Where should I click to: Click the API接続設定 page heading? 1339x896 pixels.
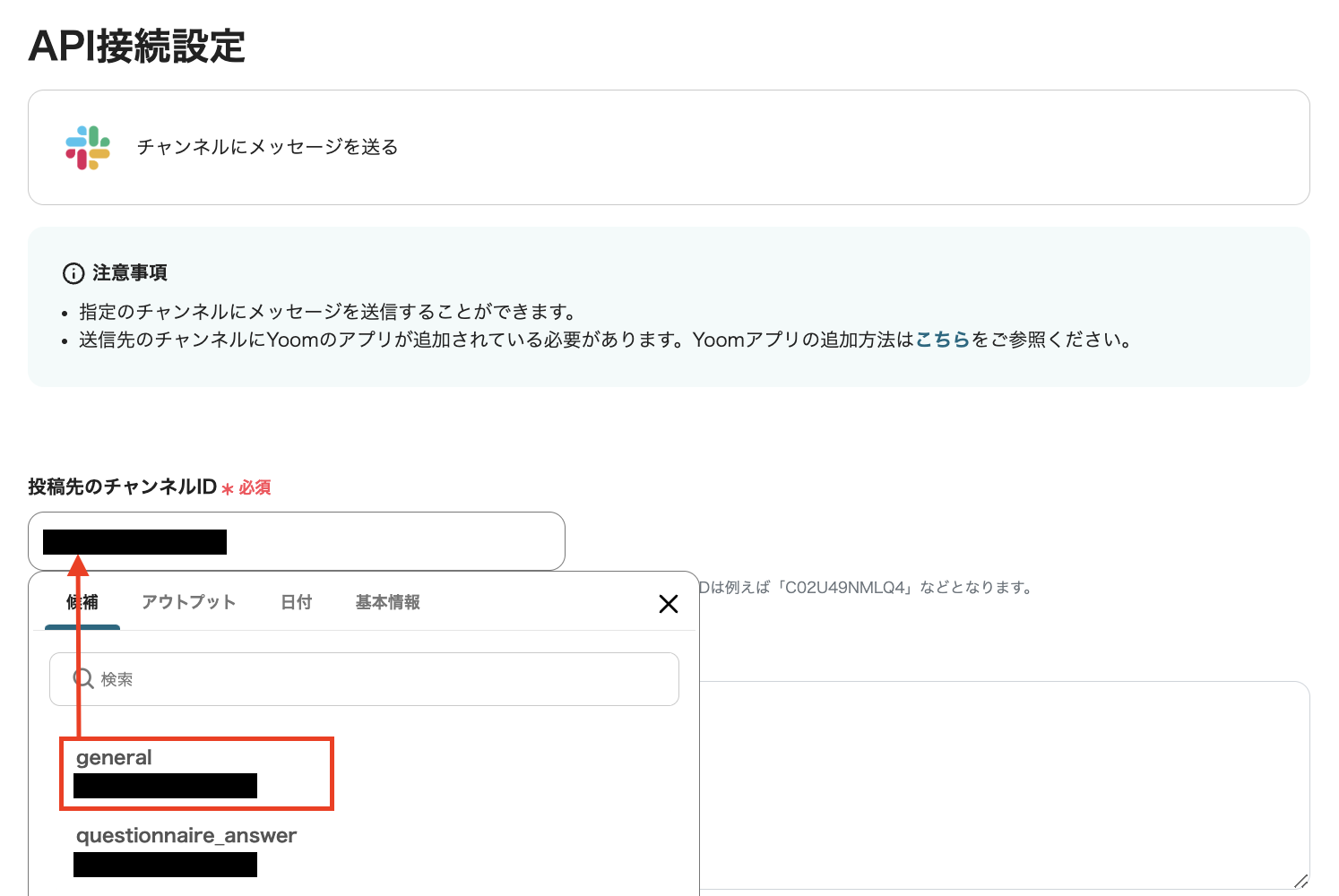[137, 47]
